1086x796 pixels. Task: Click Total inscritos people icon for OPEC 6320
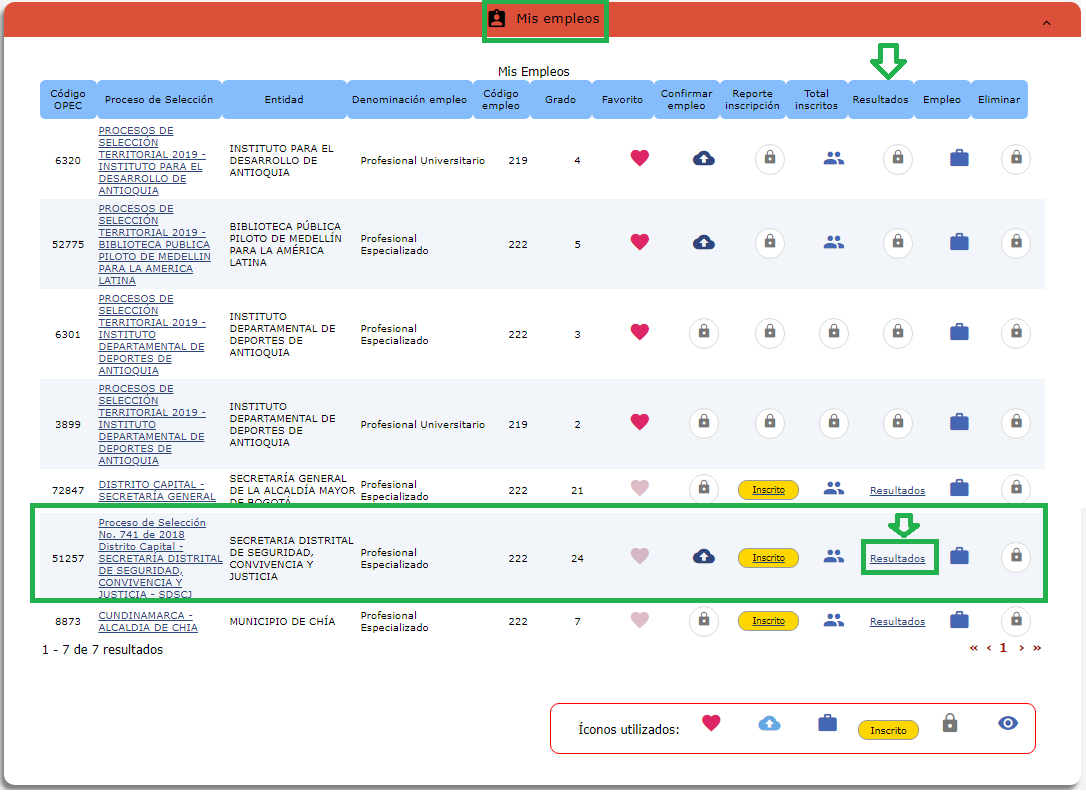point(833,158)
